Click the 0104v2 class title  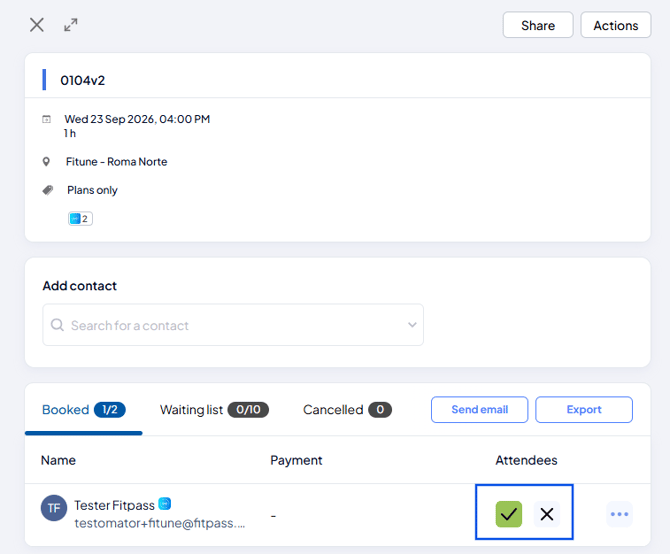click(82, 80)
